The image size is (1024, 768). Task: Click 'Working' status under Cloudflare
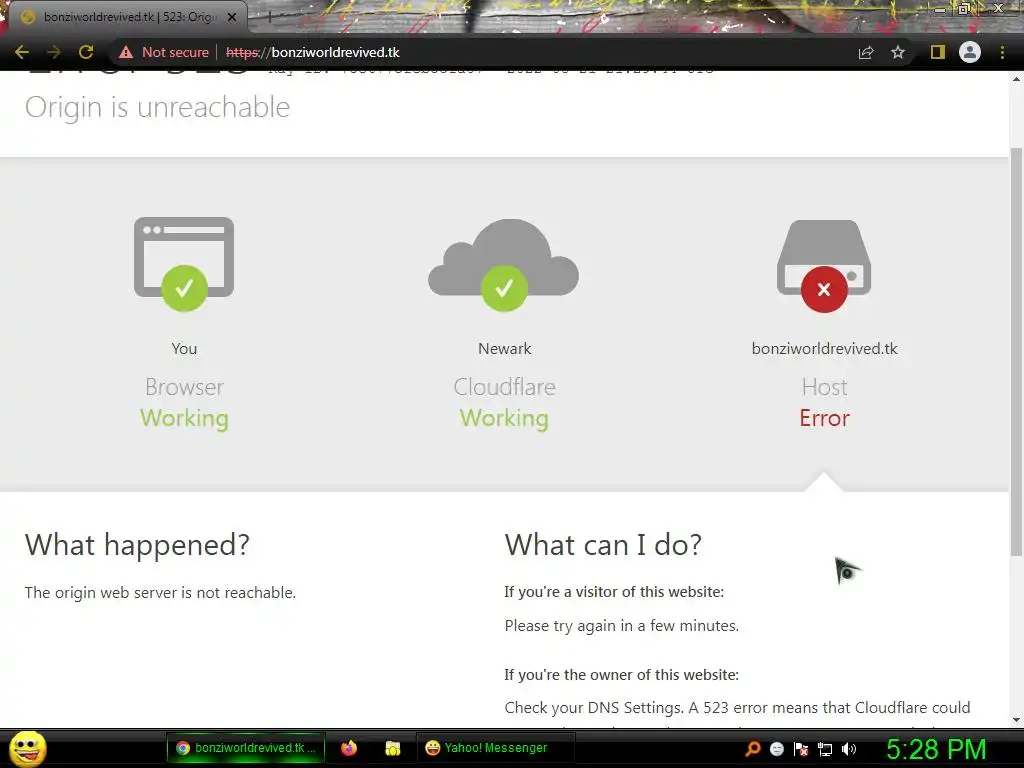point(504,419)
